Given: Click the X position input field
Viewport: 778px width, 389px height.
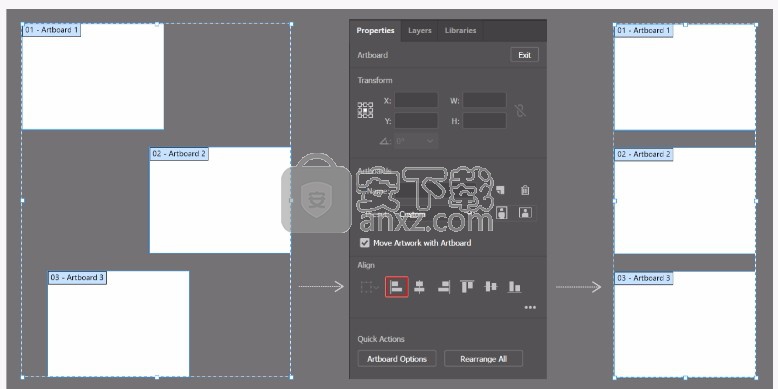Looking at the screenshot, I should coord(416,100).
